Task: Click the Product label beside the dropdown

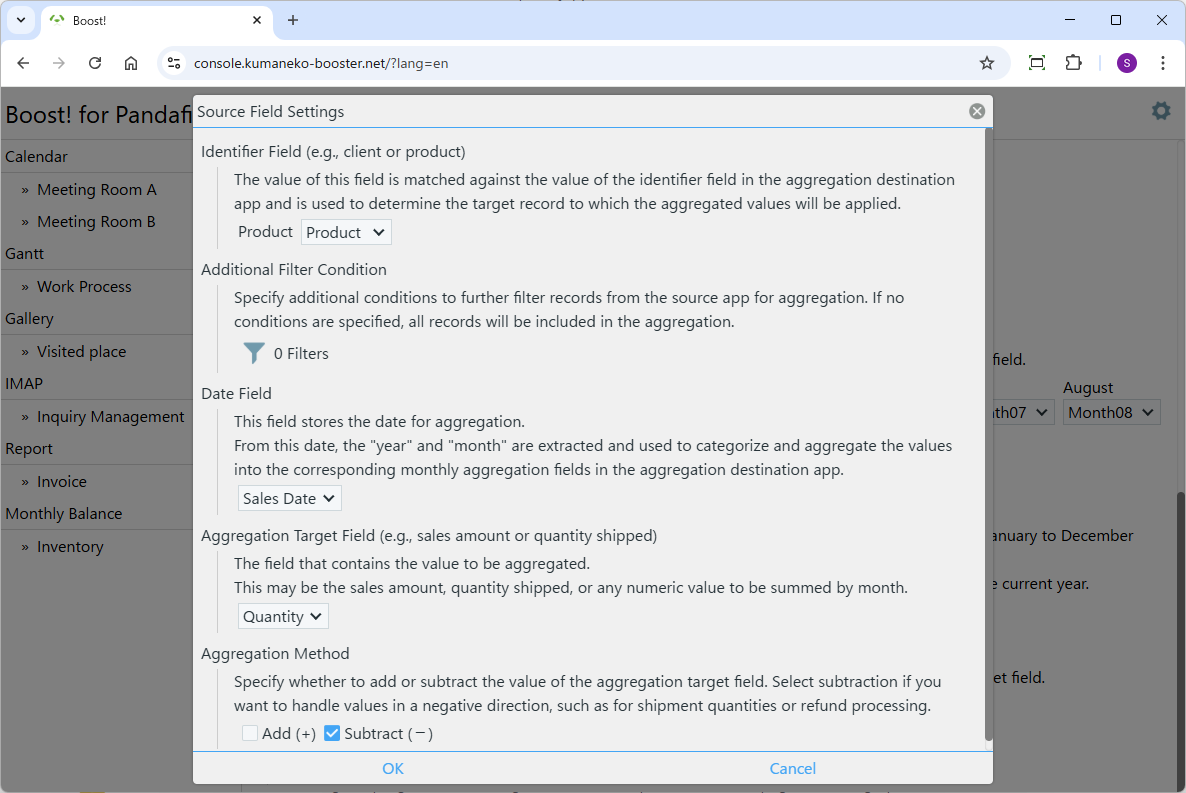Action: point(265,232)
